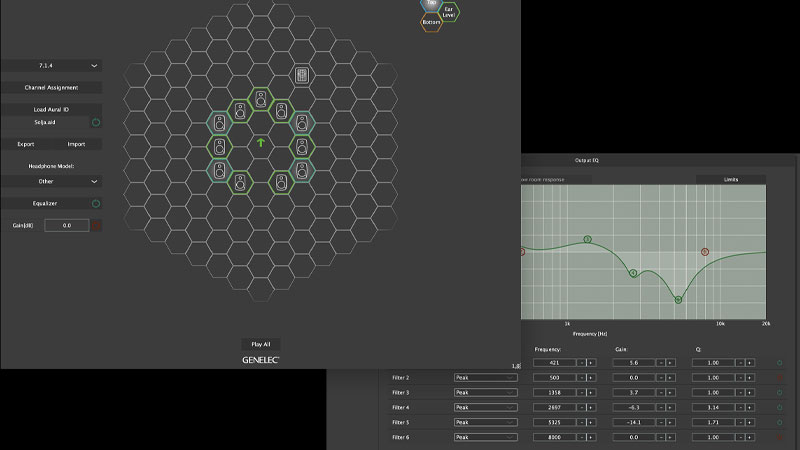Click the Load Aural ID button
The height and width of the screenshot is (450, 800).
[51, 110]
